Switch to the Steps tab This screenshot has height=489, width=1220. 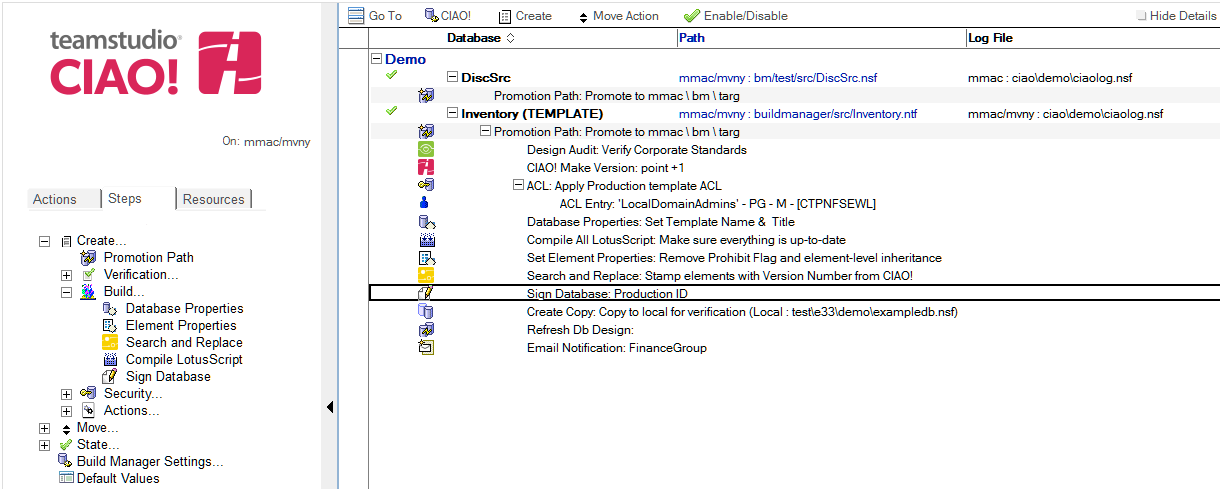tap(137, 198)
